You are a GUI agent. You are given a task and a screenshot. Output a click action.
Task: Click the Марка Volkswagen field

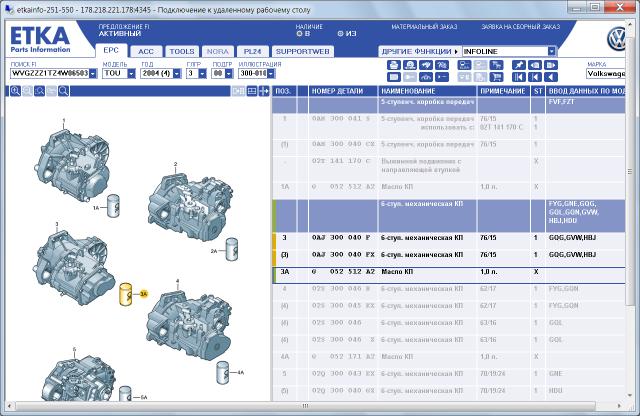[606, 73]
